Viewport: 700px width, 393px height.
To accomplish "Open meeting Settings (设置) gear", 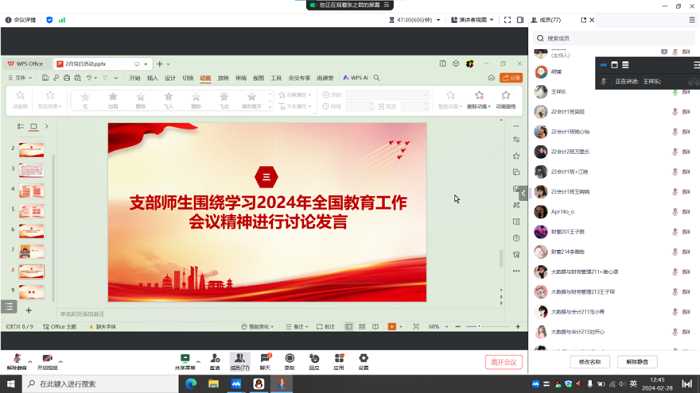I will [363, 361].
